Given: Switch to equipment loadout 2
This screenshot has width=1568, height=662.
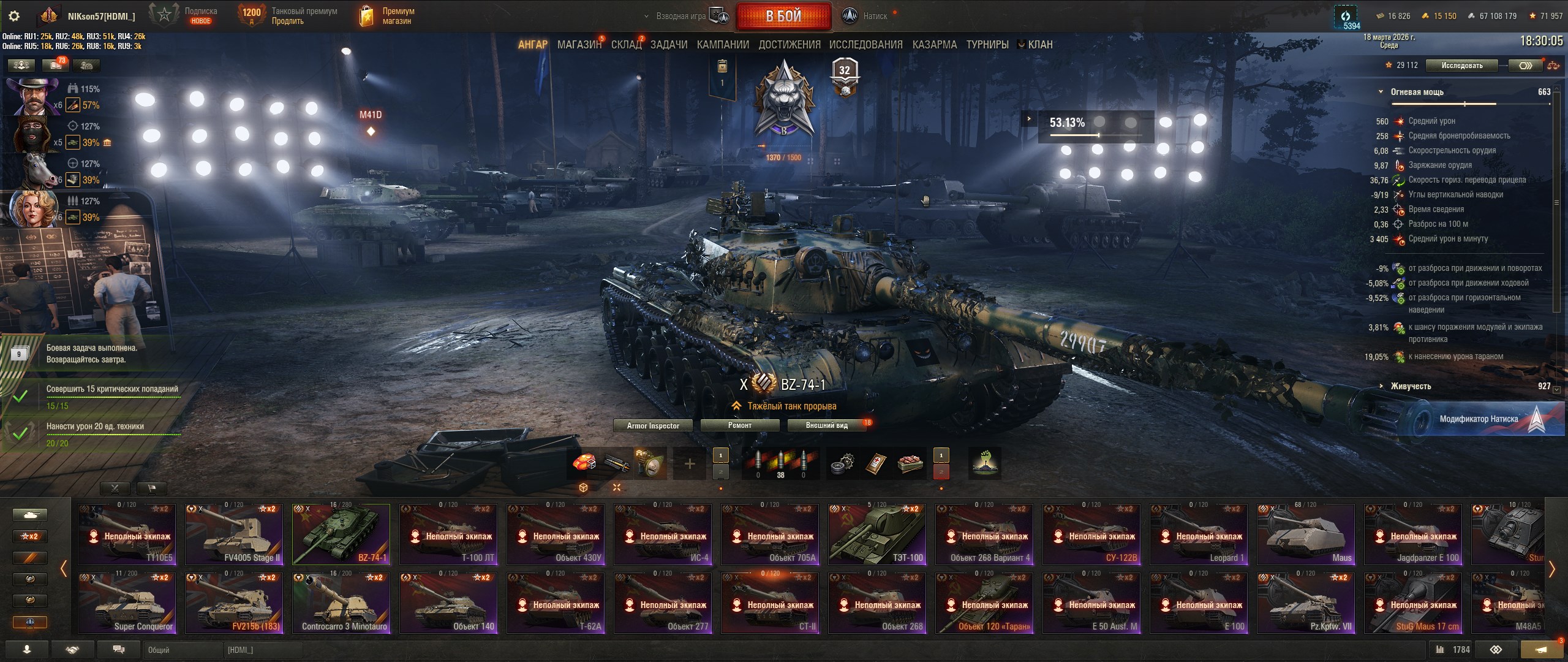Looking at the screenshot, I should pyautogui.click(x=721, y=472).
